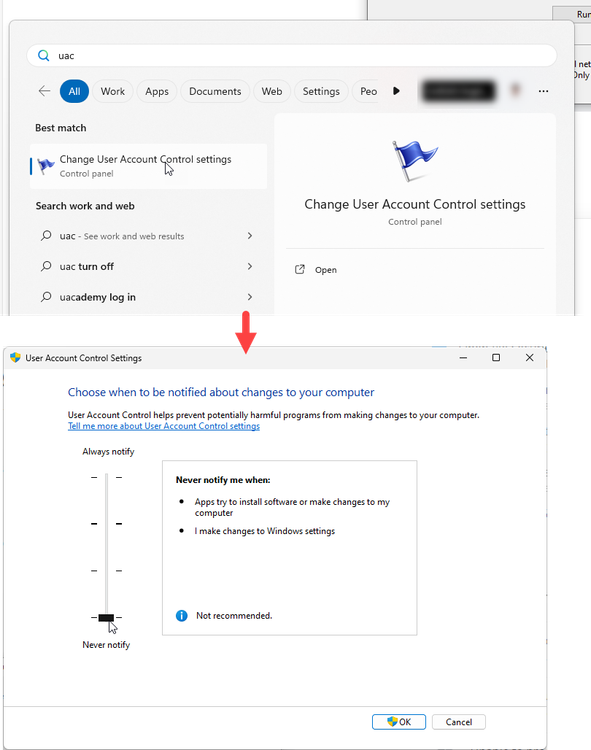The image size is (591, 750).
Task: Click the third tick on the UAC slider
Action: click(x=106, y=571)
